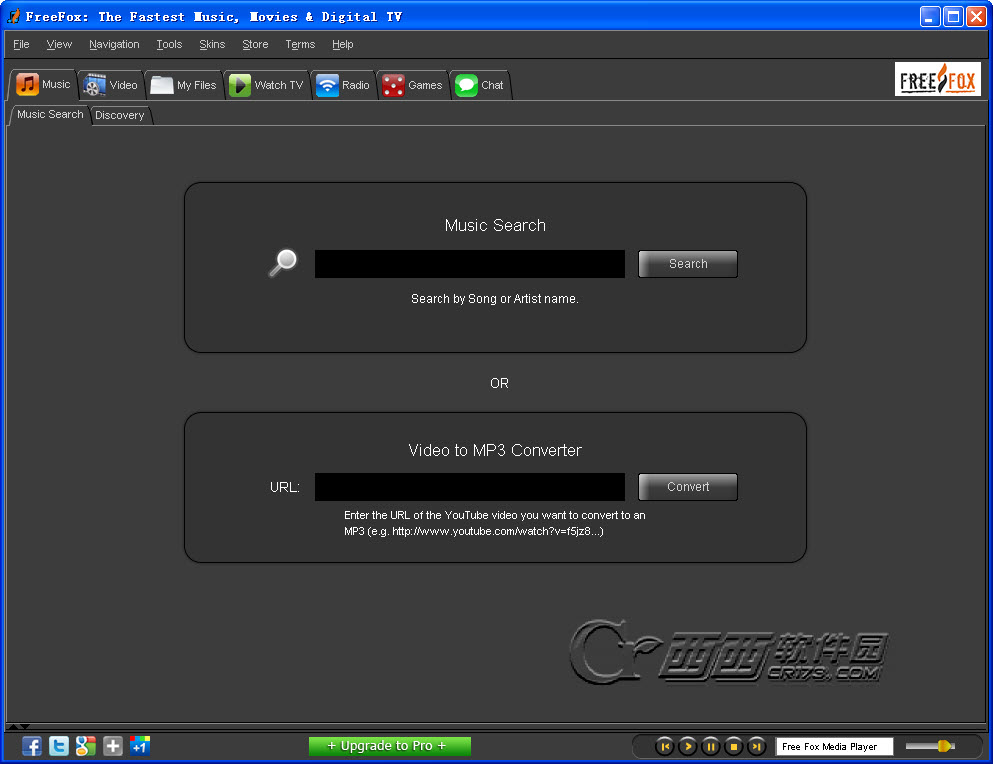
Task: Play the current media
Action: 688,746
